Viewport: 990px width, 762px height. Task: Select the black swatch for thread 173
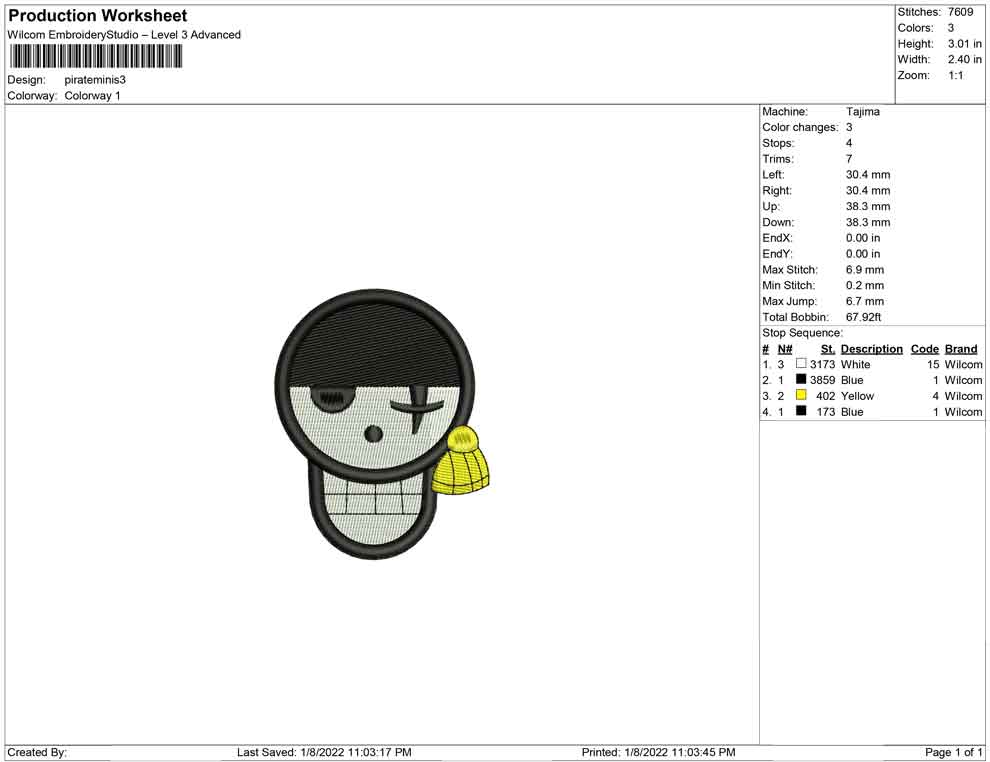pyautogui.click(x=801, y=411)
